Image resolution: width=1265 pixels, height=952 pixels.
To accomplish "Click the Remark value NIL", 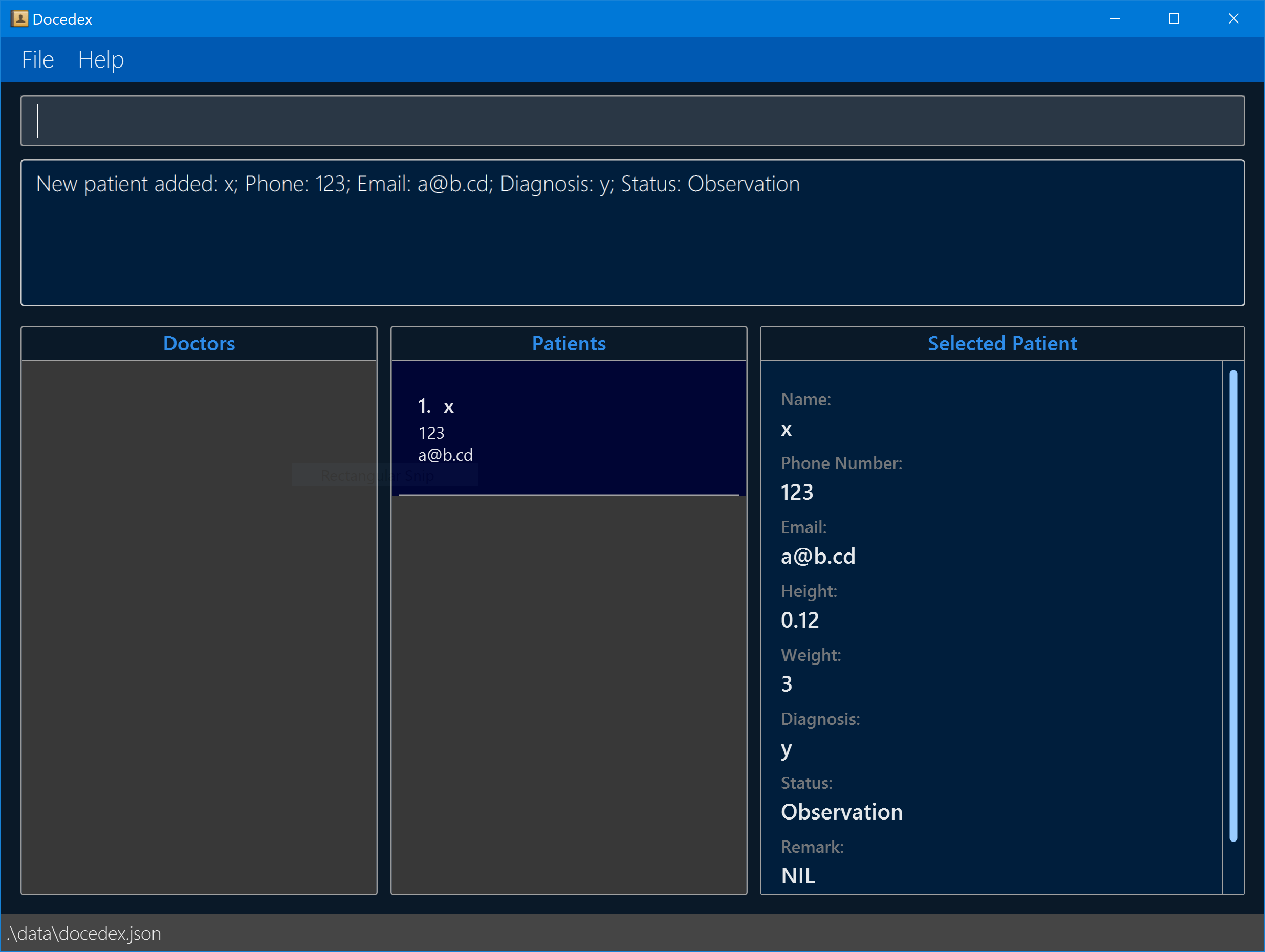I will click(x=798, y=876).
